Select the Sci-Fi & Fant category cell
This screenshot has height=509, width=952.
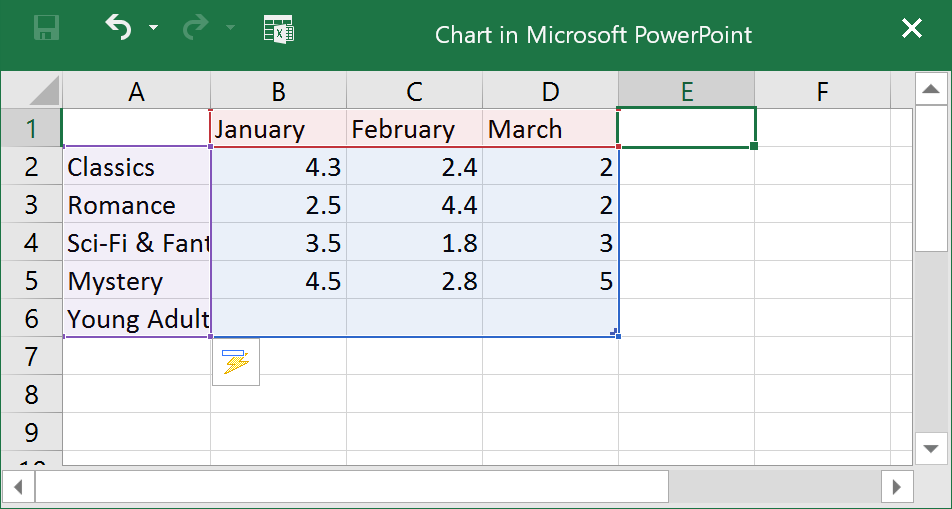[x=137, y=242]
